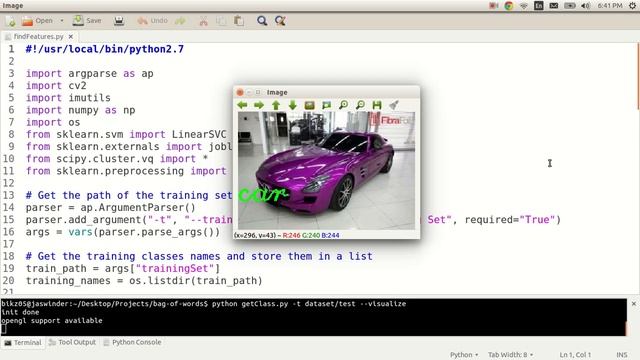The width and height of the screenshot is (640, 360).
Task: Expand the Open recent files dropdown arrow
Action: [62, 20]
